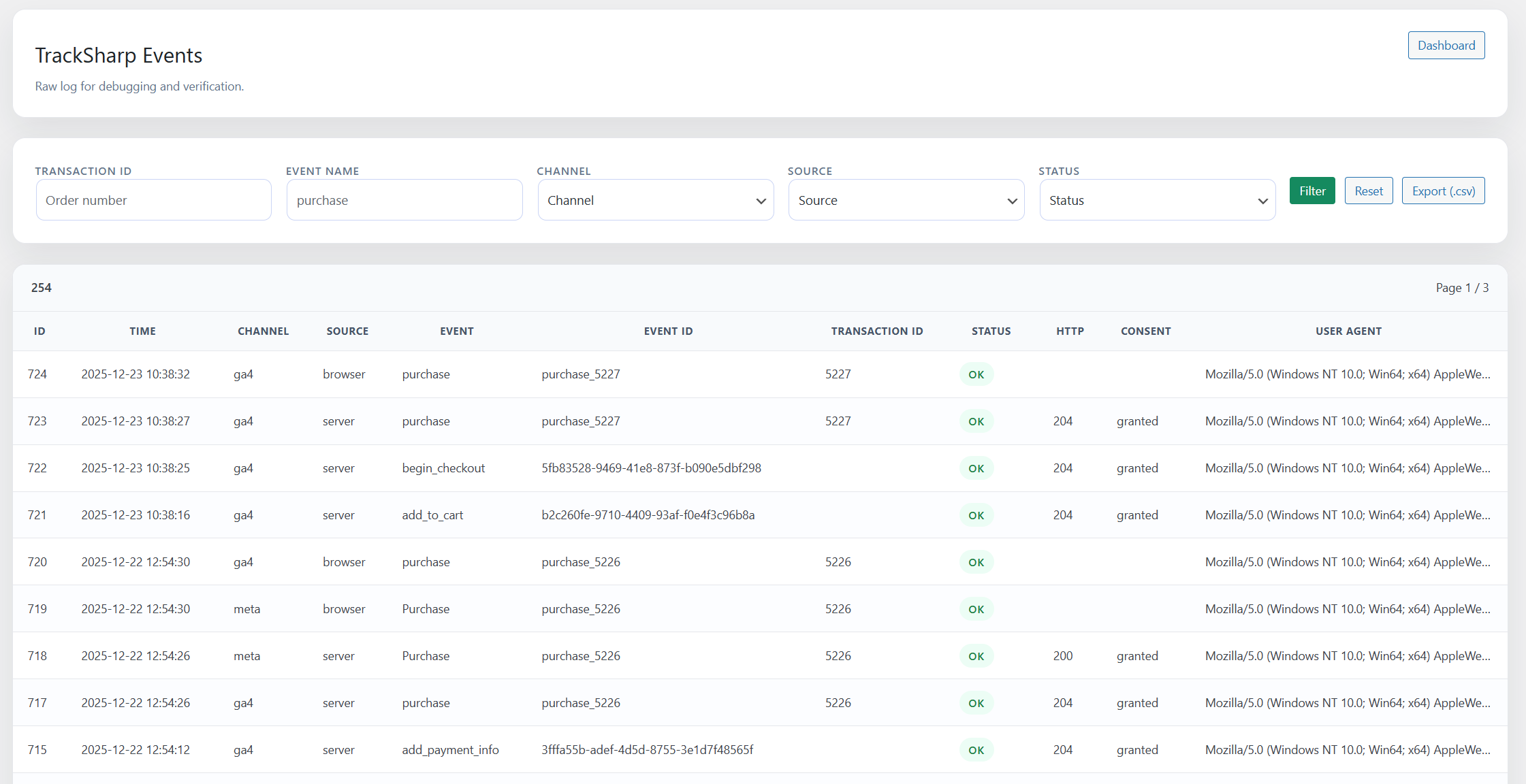Click the begin_checkout event in row 722
Viewport: 1526px width, 784px height.
[x=443, y=468]
